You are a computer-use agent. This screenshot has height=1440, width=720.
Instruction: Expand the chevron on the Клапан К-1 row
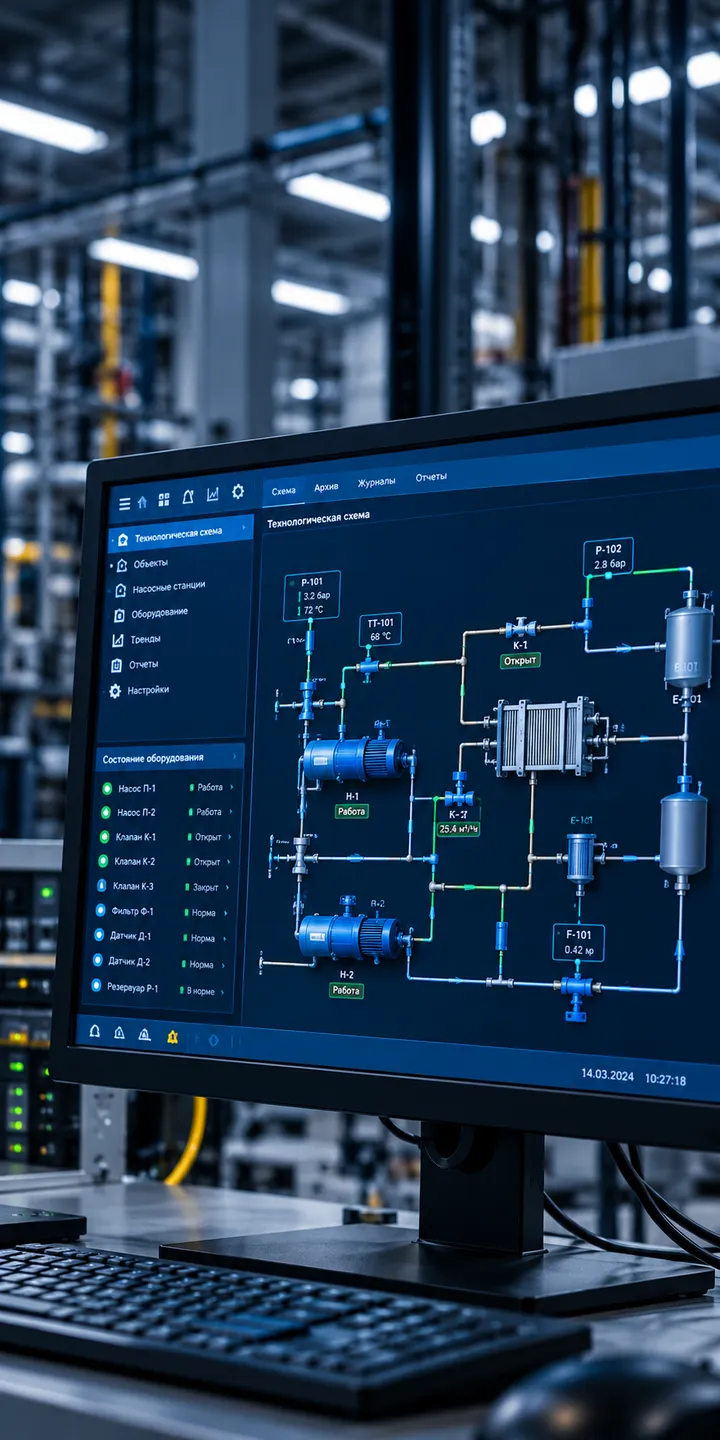pos(231,837)
